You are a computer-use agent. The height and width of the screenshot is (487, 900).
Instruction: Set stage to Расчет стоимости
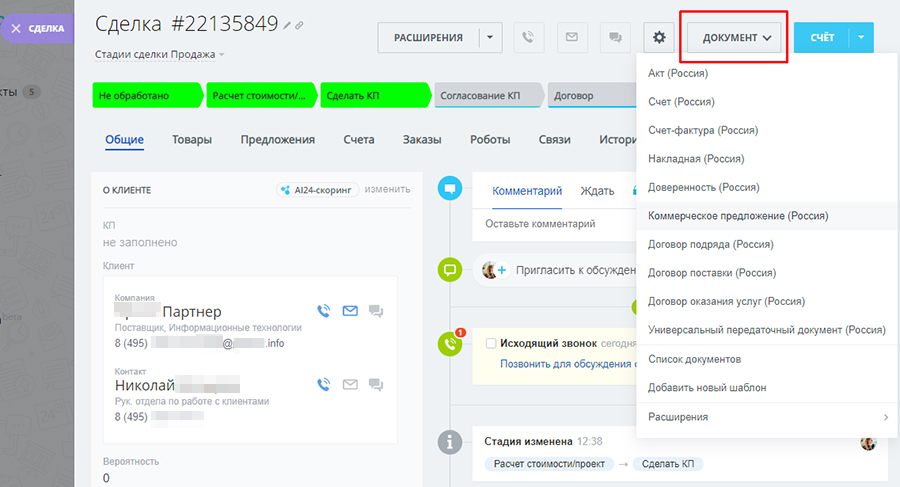tap(261, 95)
